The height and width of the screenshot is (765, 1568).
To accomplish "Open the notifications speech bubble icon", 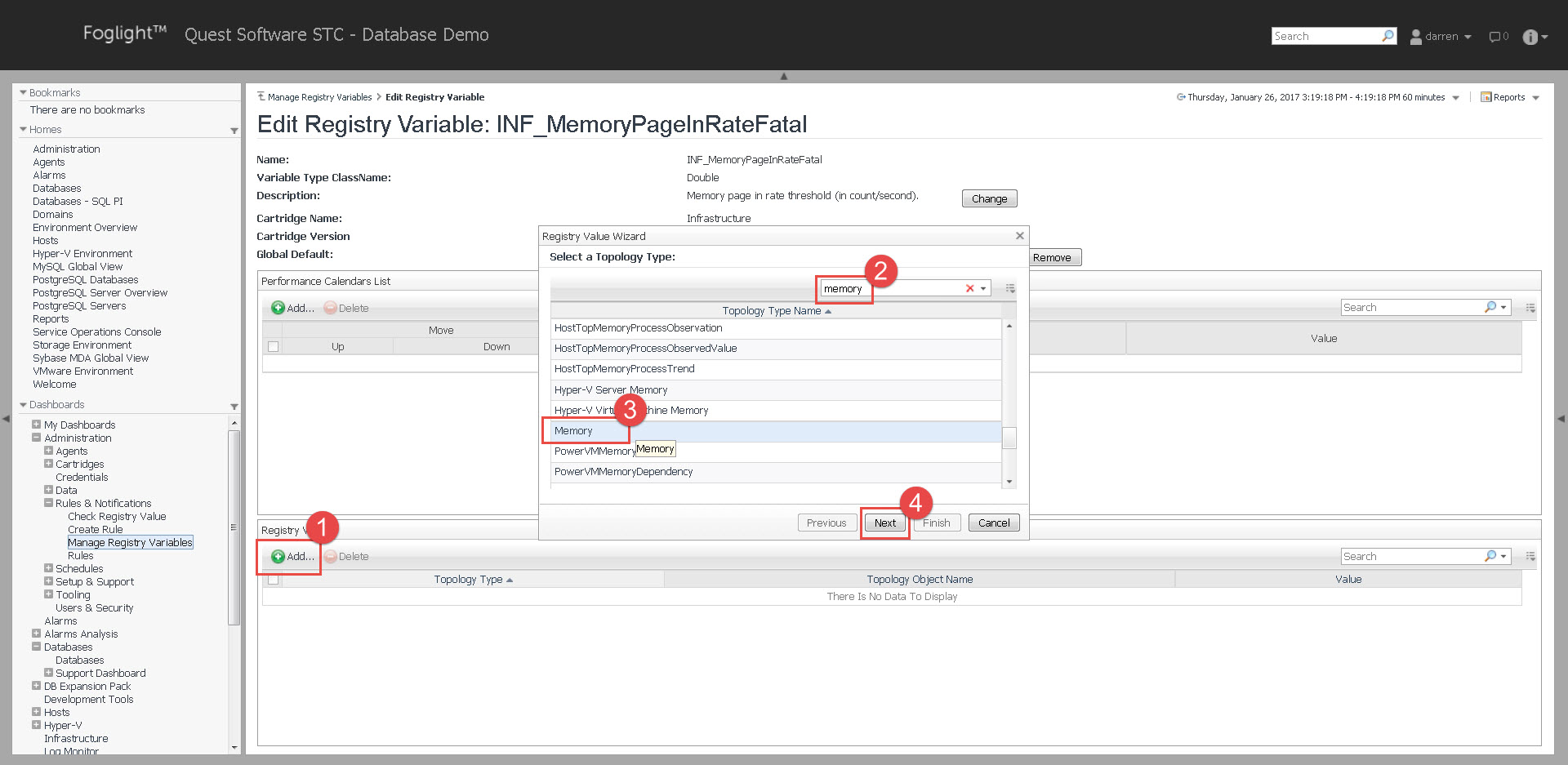I will pyautogui.click(x=1495, y=37).
